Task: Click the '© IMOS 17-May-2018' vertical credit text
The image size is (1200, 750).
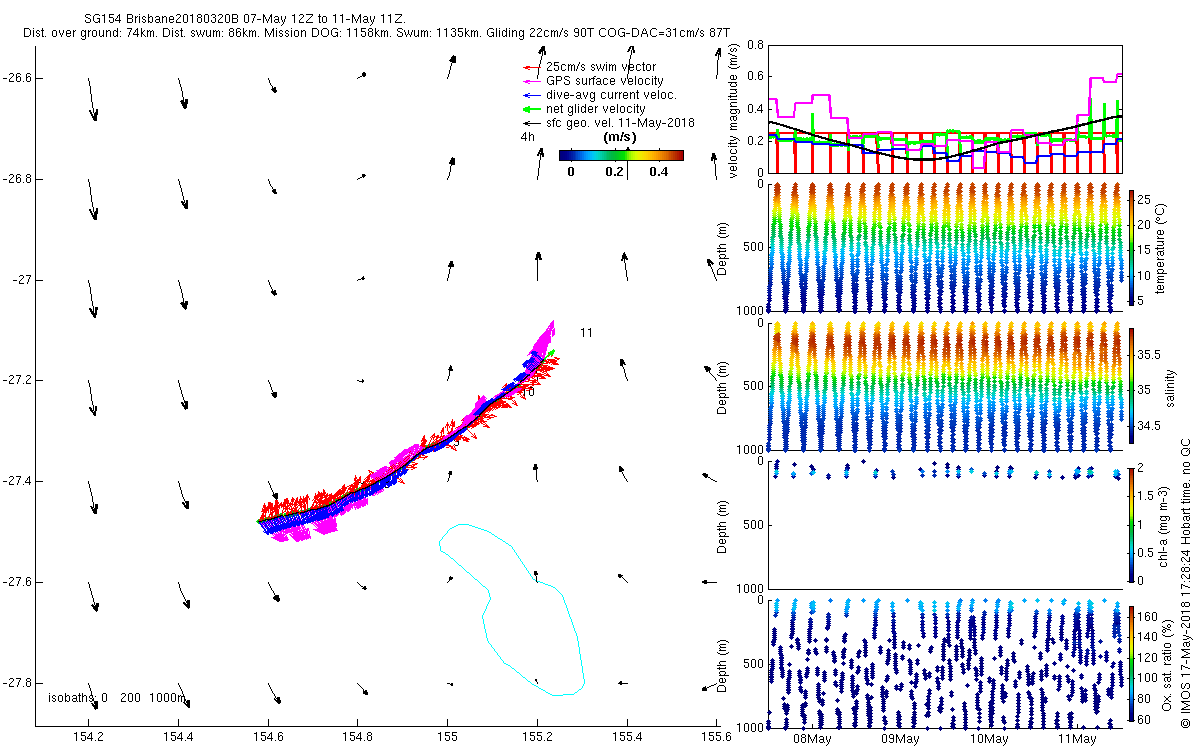Action: coord(1184,583)
